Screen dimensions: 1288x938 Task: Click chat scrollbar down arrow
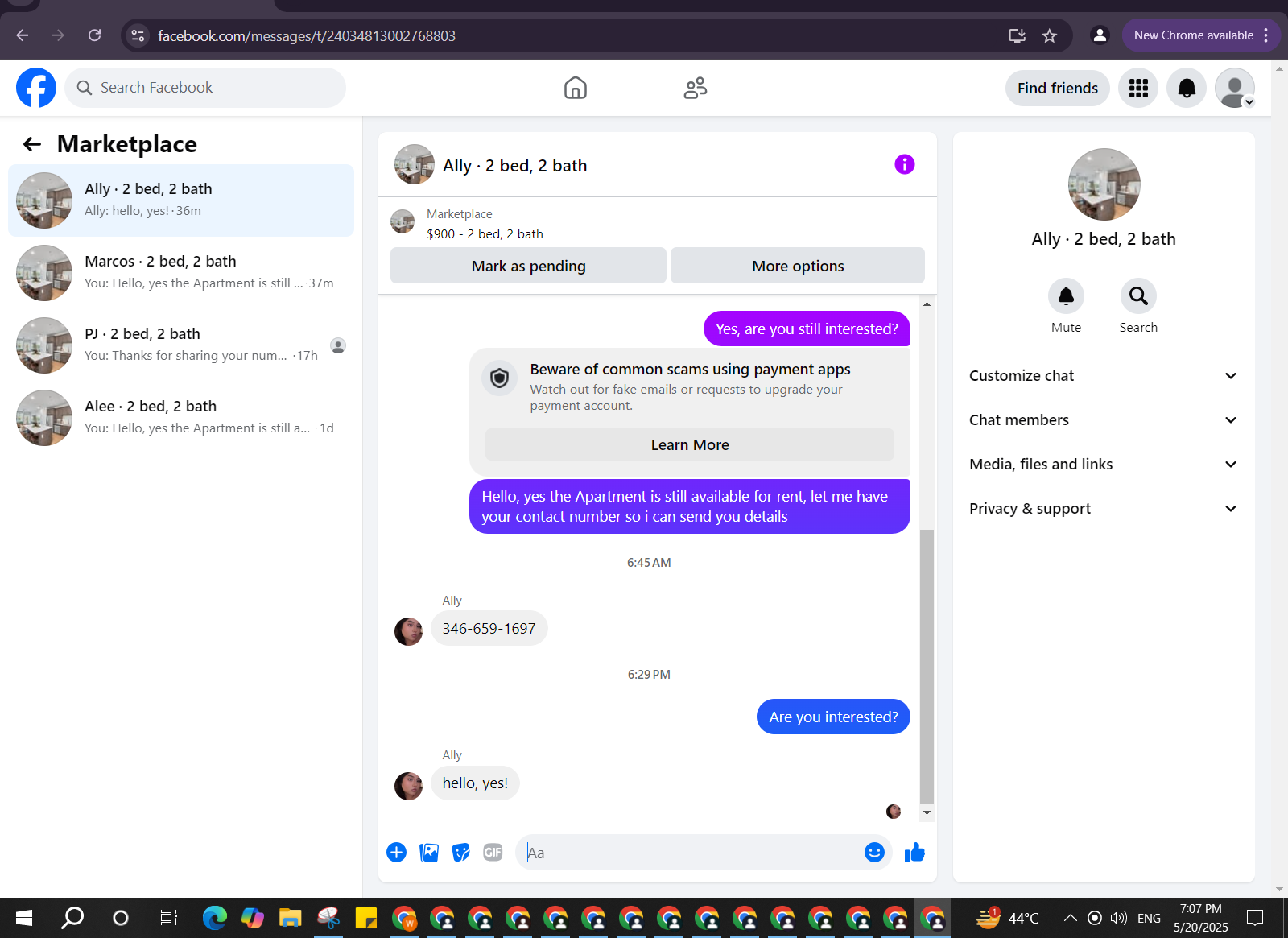(927, 812)
